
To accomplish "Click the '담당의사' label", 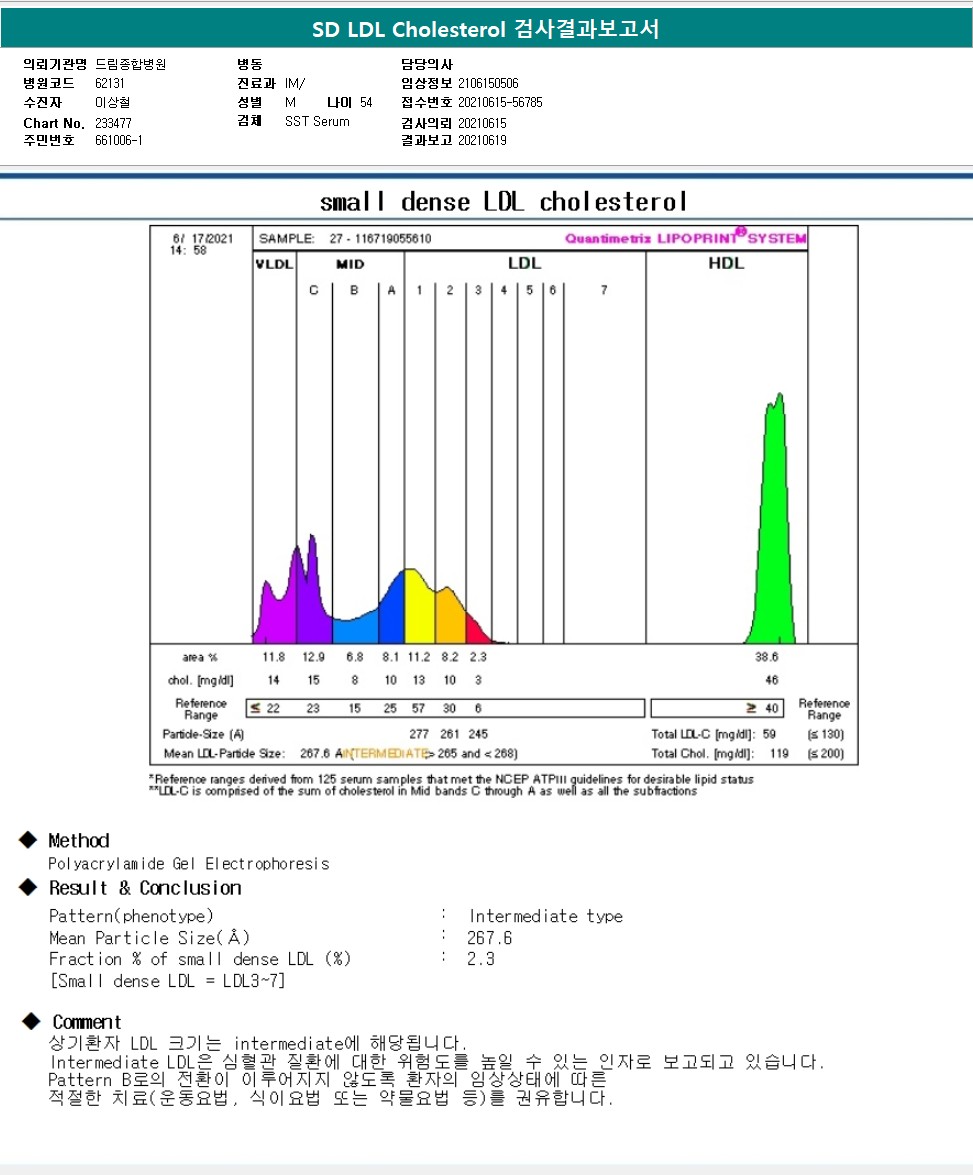I will click(427, 64).
